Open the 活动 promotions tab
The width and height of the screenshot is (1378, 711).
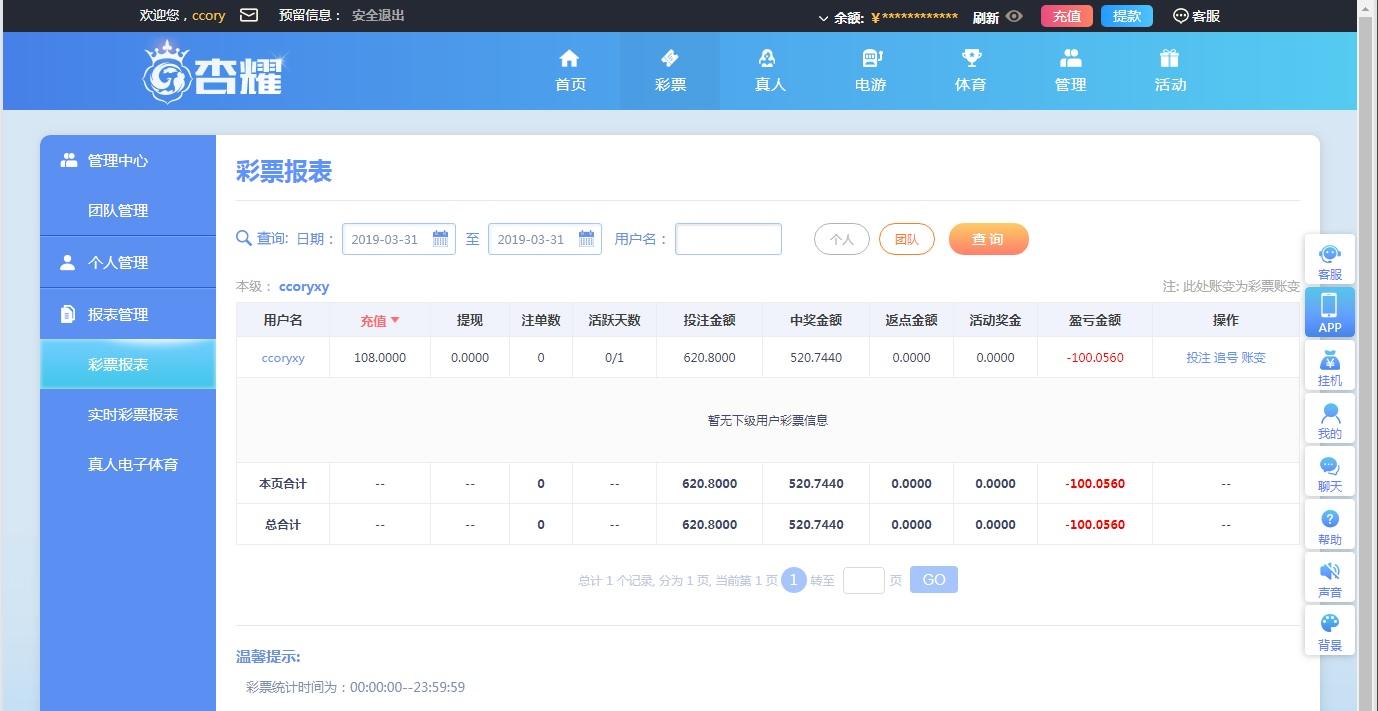click(1170, 71)
